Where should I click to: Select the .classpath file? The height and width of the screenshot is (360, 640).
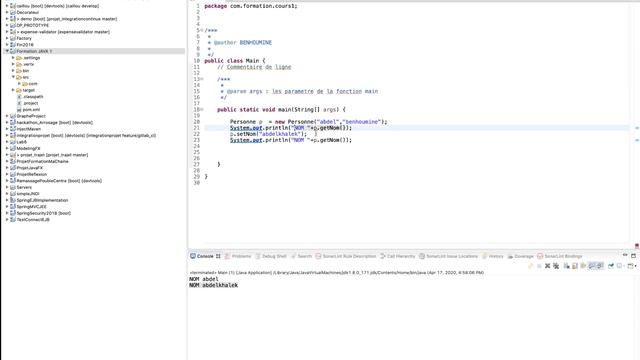click(x=33, y=97)
